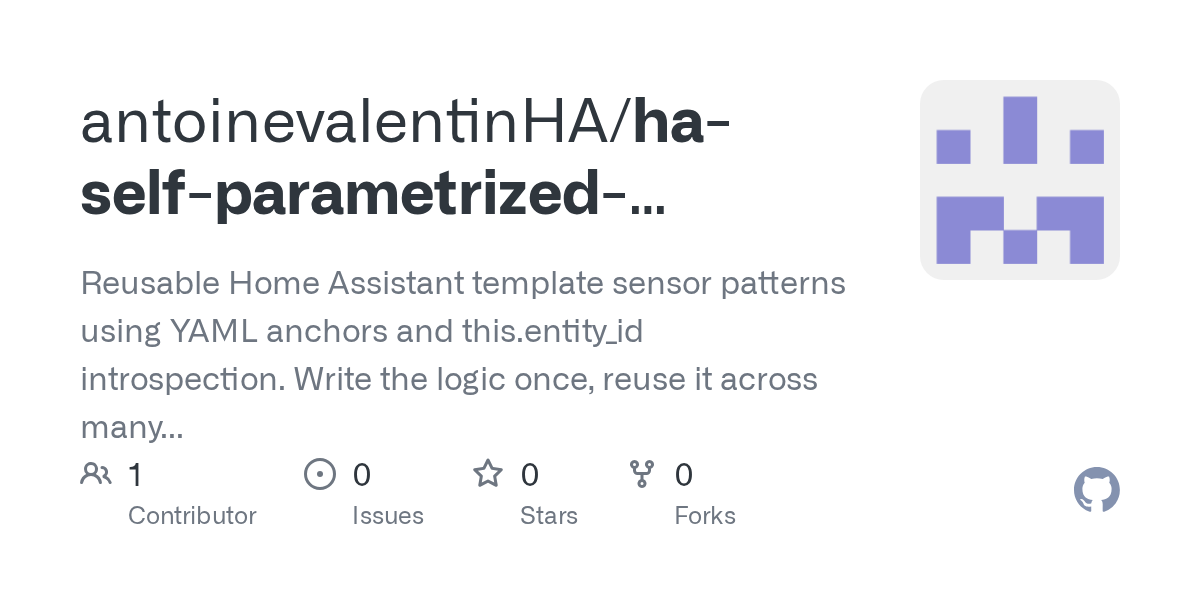Click the 0 count beside star icon
1200x600 pixels.
(x=530, y=475)
